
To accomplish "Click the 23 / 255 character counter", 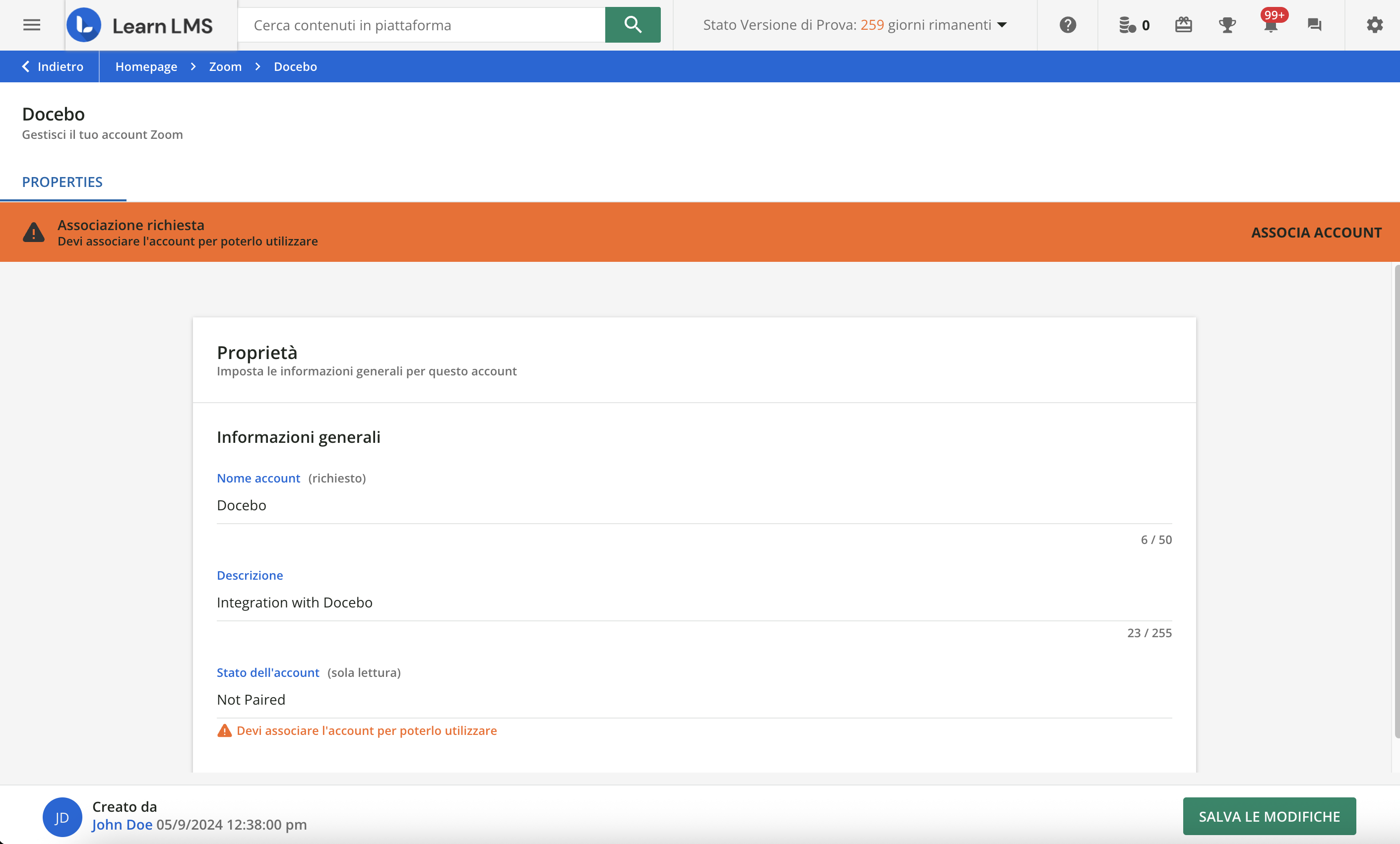I will click(x=1149, y=633).
